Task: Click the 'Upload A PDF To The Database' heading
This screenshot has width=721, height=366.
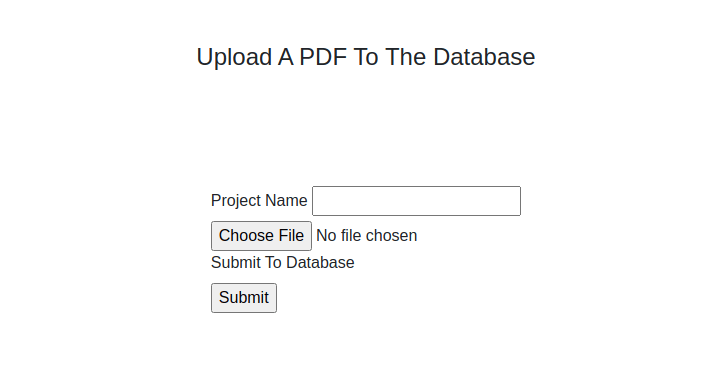Action: 366,57
